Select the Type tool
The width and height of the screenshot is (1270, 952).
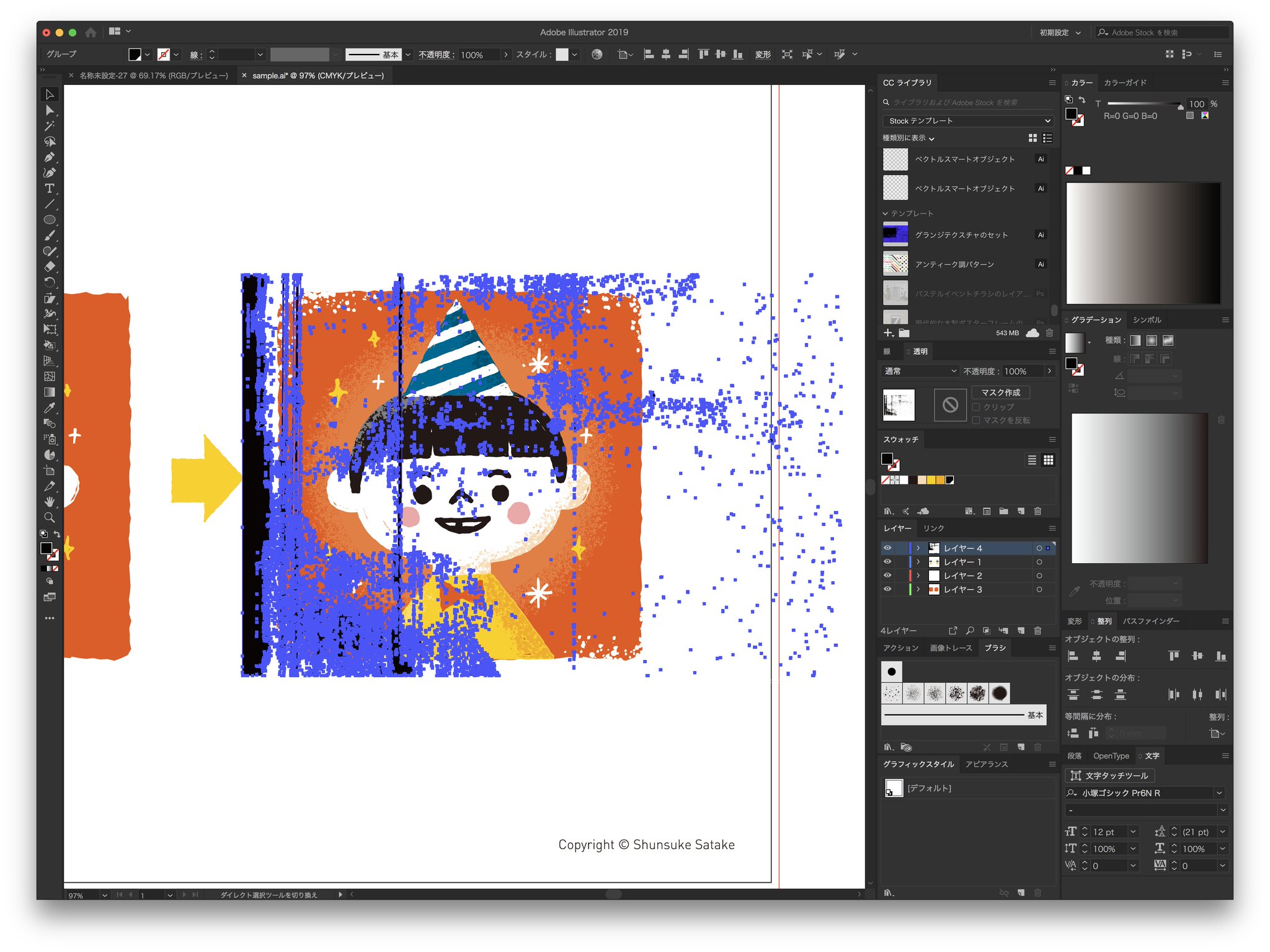(x=50, y=189)
